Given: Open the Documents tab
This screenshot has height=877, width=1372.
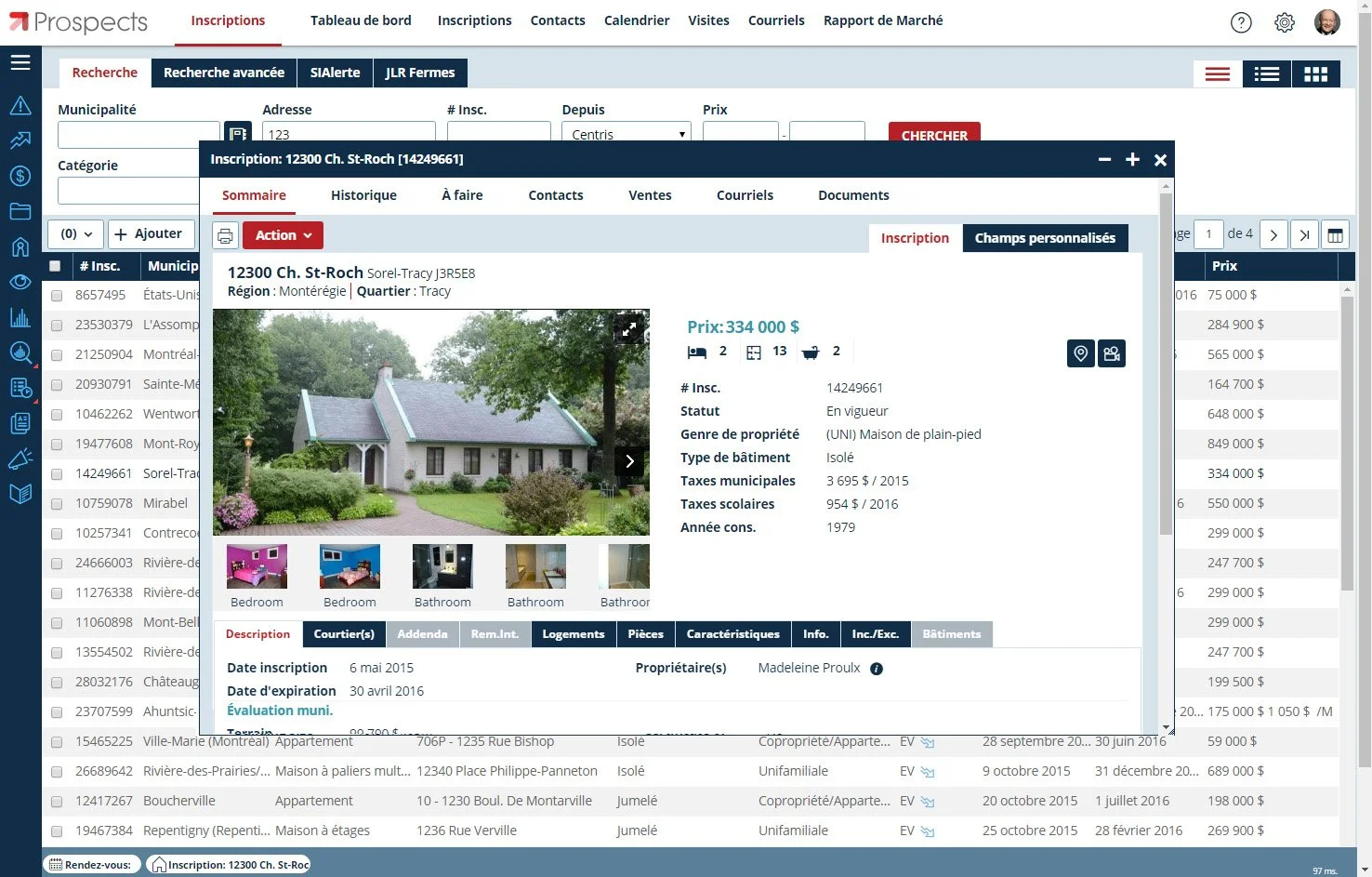Looking at the screenshot, I should click(x=853, y=195).
